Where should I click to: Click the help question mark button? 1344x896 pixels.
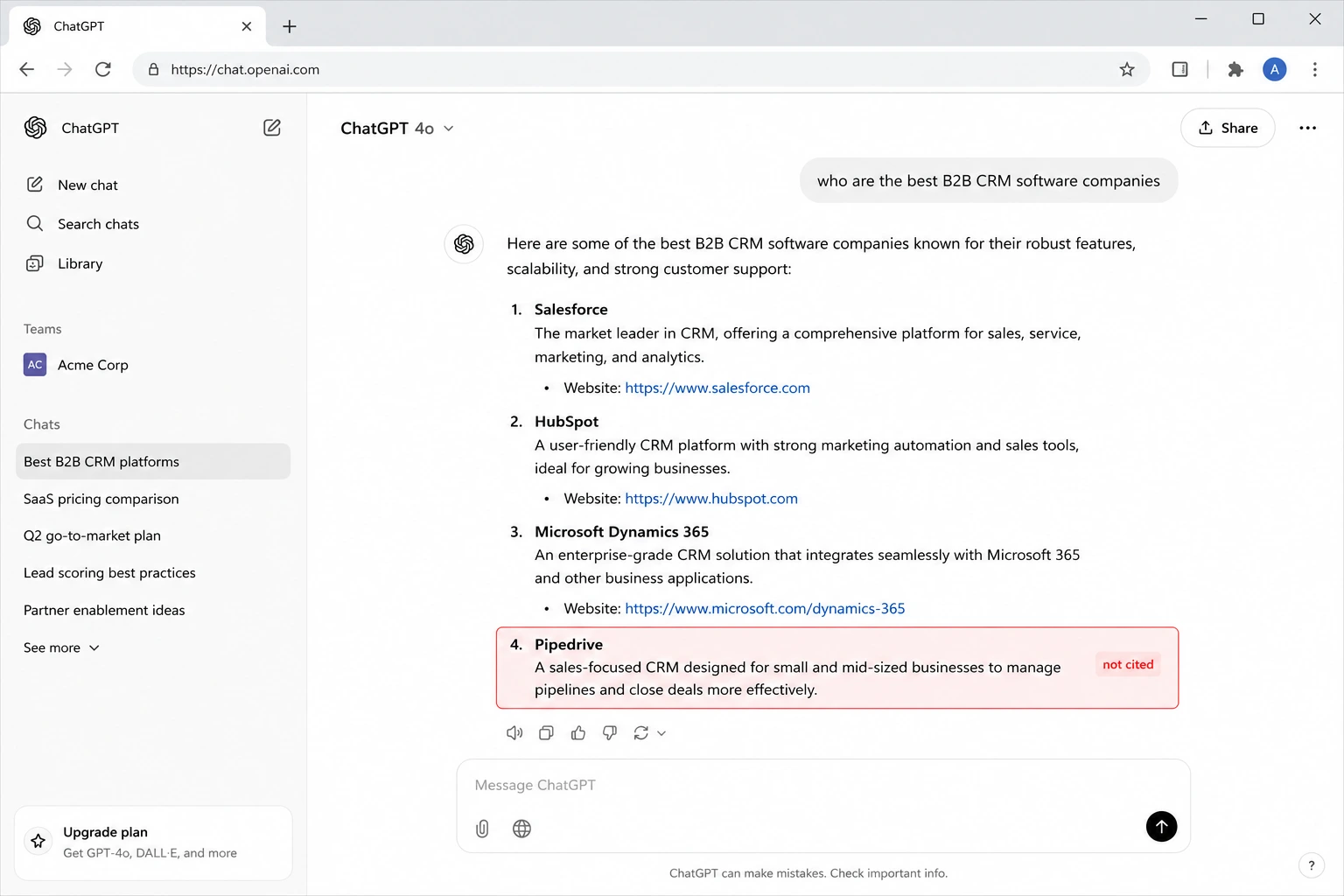[x=1311, y=865]
